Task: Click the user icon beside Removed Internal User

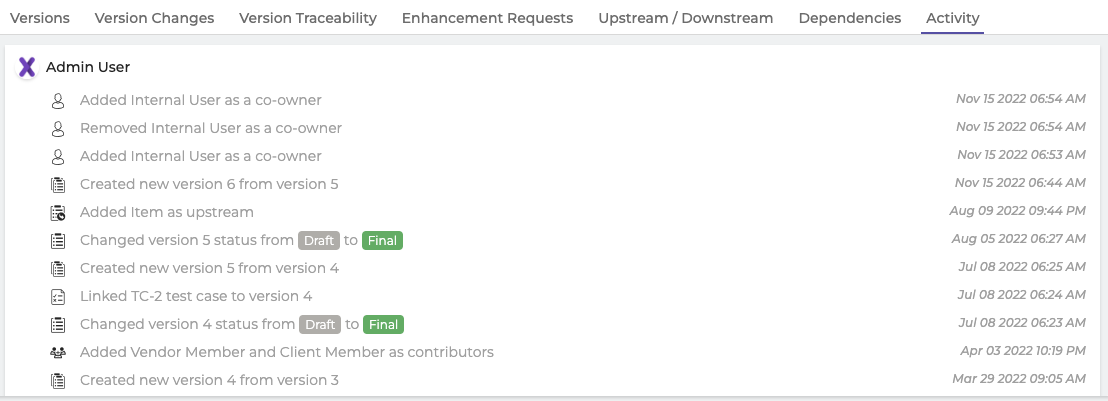Action: click(58, 129)
